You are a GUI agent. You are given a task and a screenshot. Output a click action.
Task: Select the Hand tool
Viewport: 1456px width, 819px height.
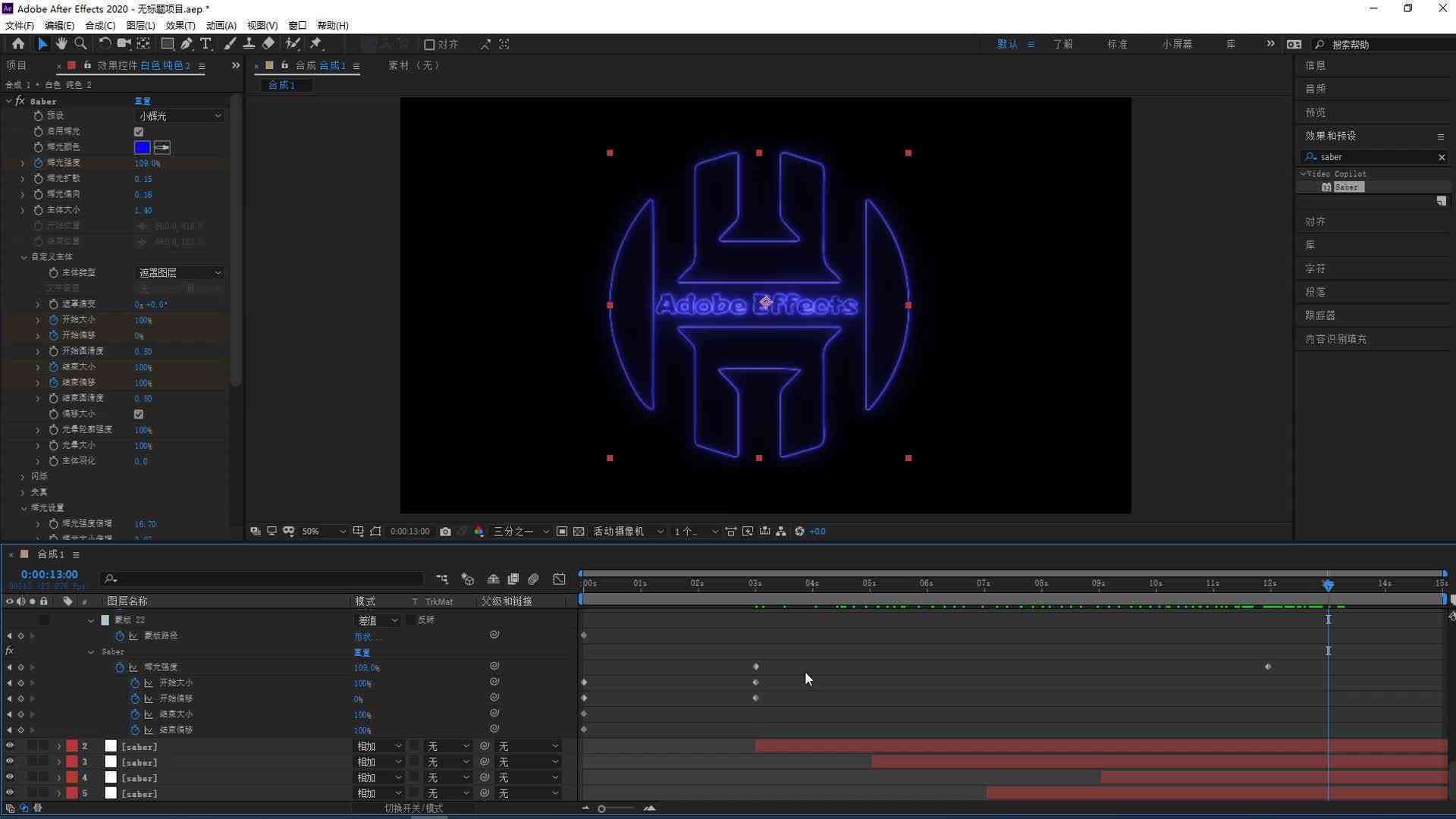click(61, 44)
